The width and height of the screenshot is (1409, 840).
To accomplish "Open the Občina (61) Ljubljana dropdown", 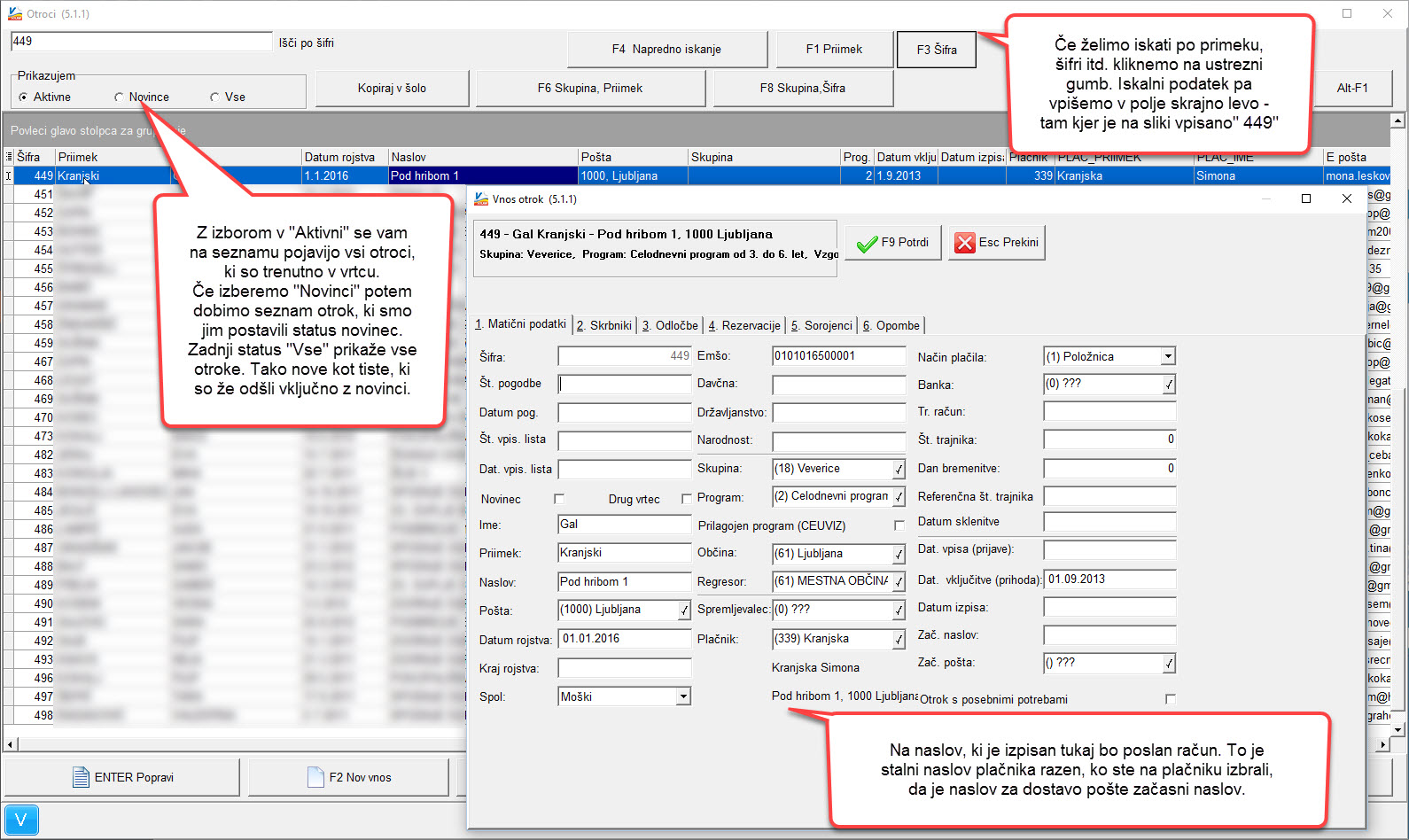I will 899,554.
